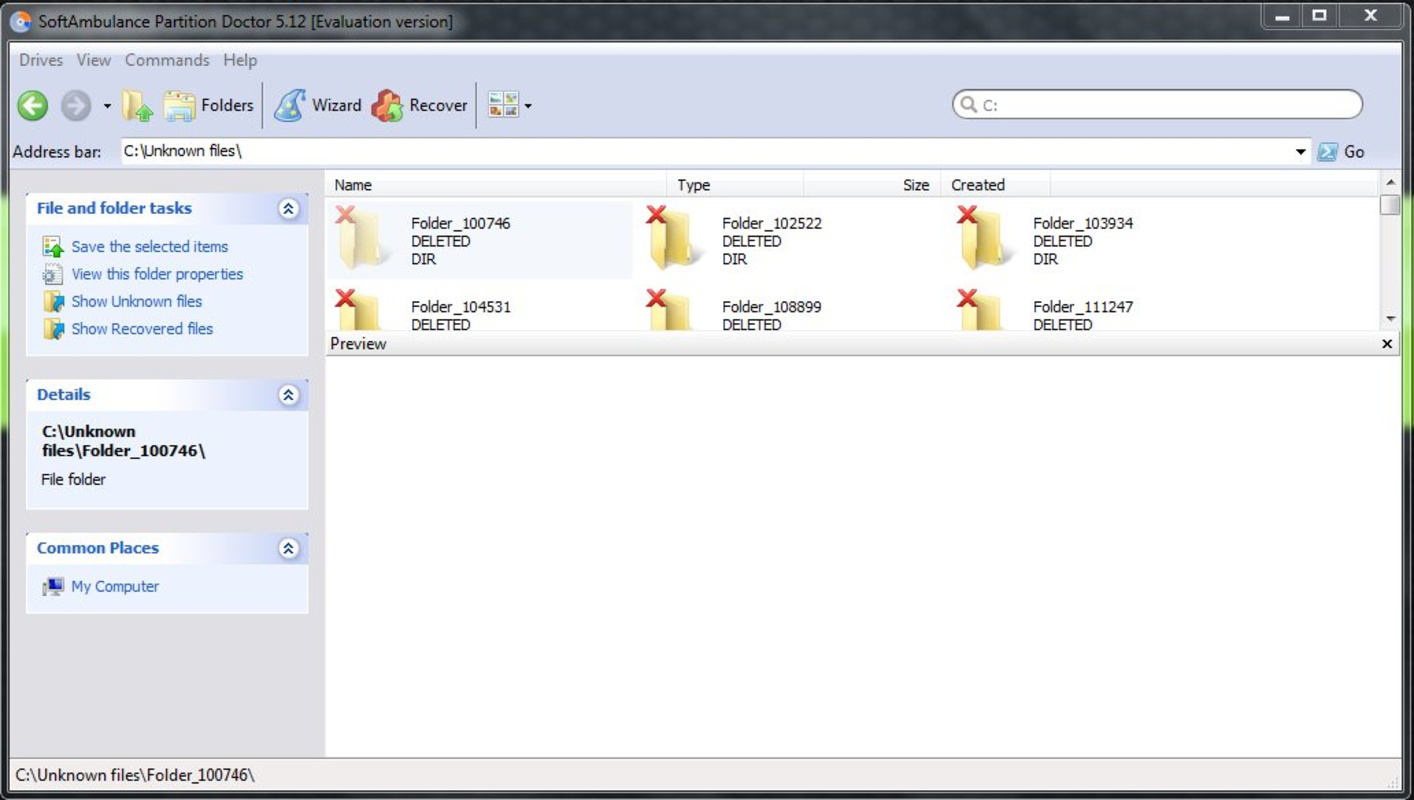Click the Go arrow icon
Screen dimensions: 1414x800
pyautogui.click(x=1327, y=152)
